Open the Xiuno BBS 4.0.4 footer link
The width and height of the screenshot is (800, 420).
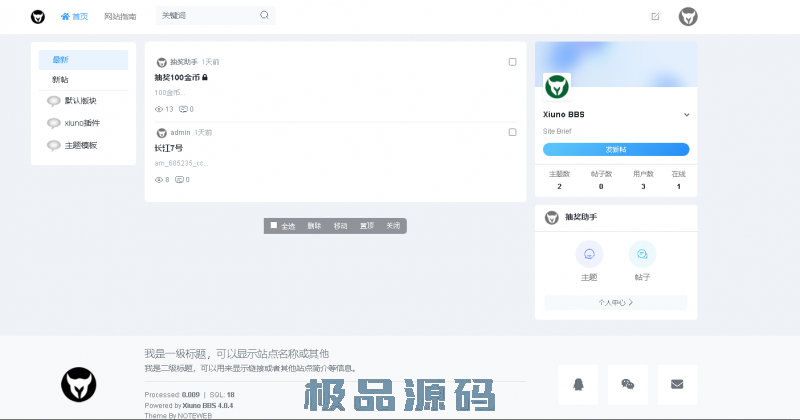[208, 406]
